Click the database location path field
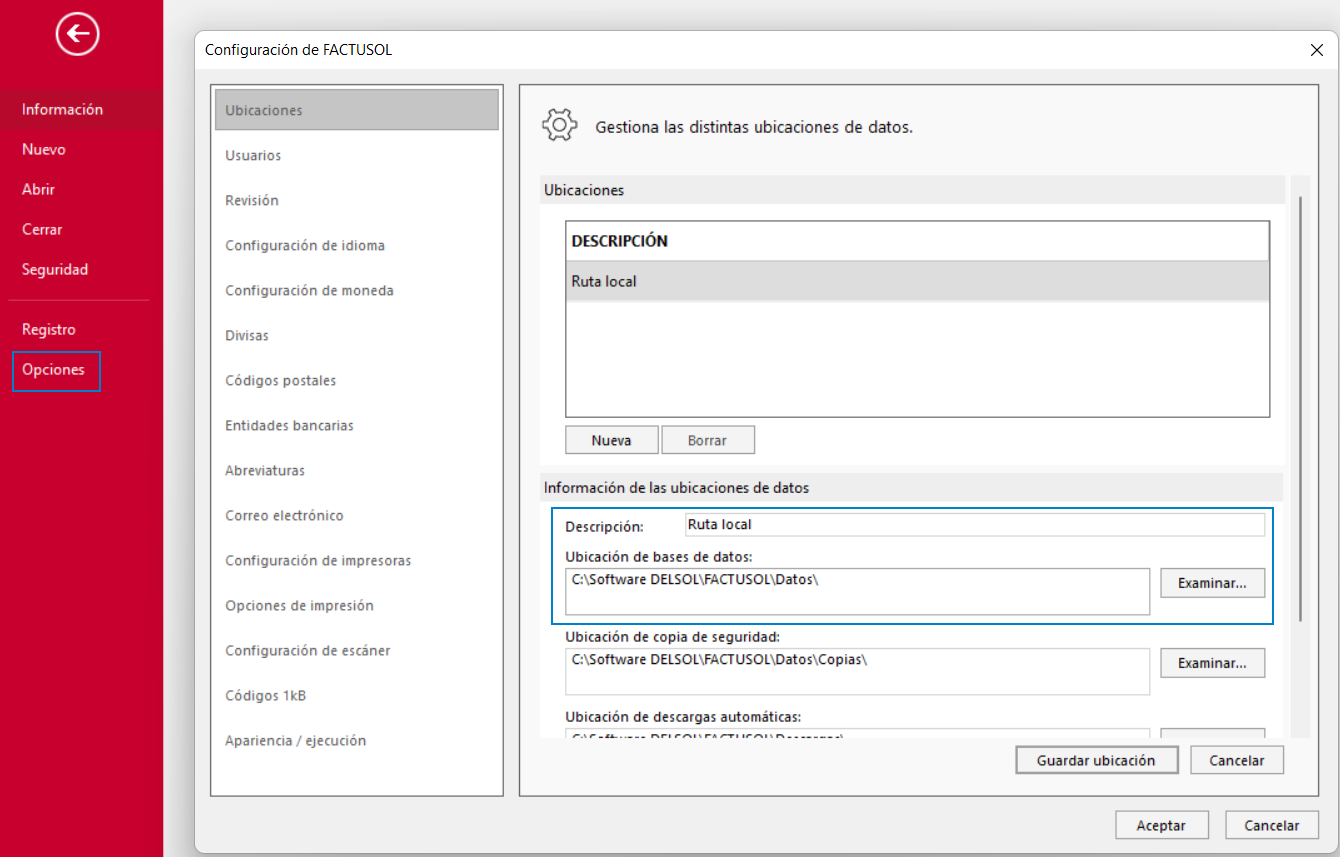1340x857 pixels. click(x=857, y=591)
